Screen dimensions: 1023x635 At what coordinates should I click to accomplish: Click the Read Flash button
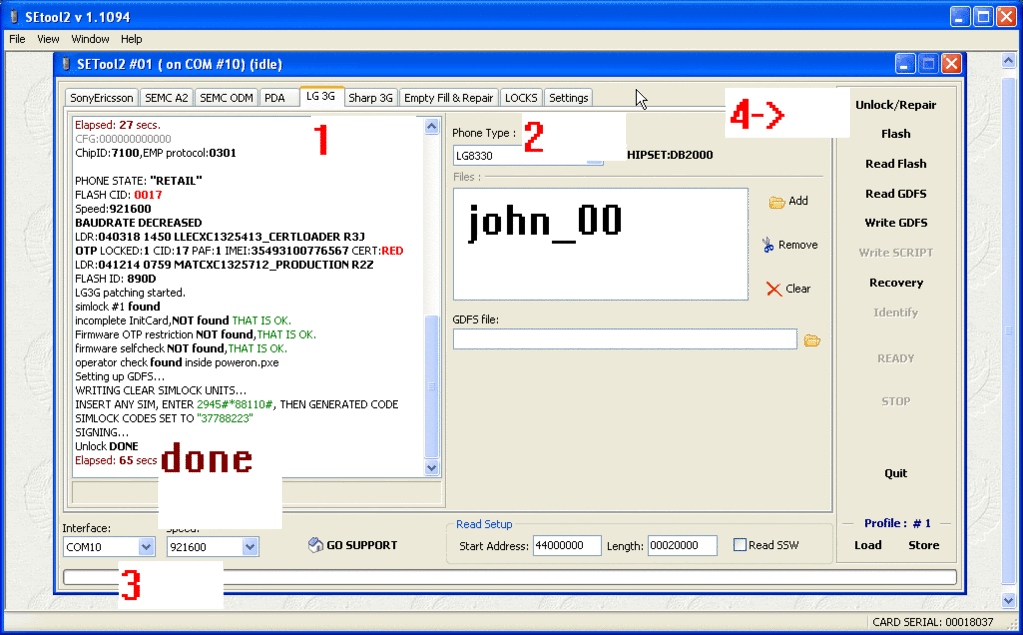(x=896, y=164)
